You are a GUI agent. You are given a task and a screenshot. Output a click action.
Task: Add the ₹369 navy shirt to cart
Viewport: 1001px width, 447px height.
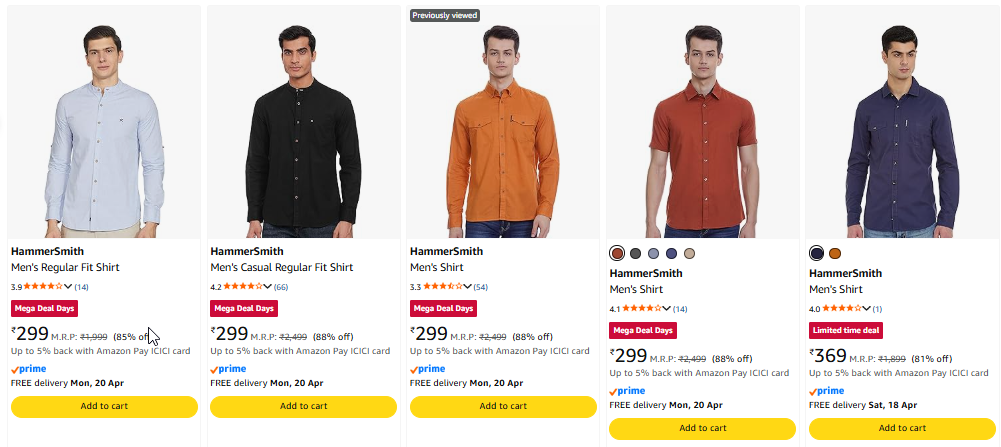[x=903, y=428]
